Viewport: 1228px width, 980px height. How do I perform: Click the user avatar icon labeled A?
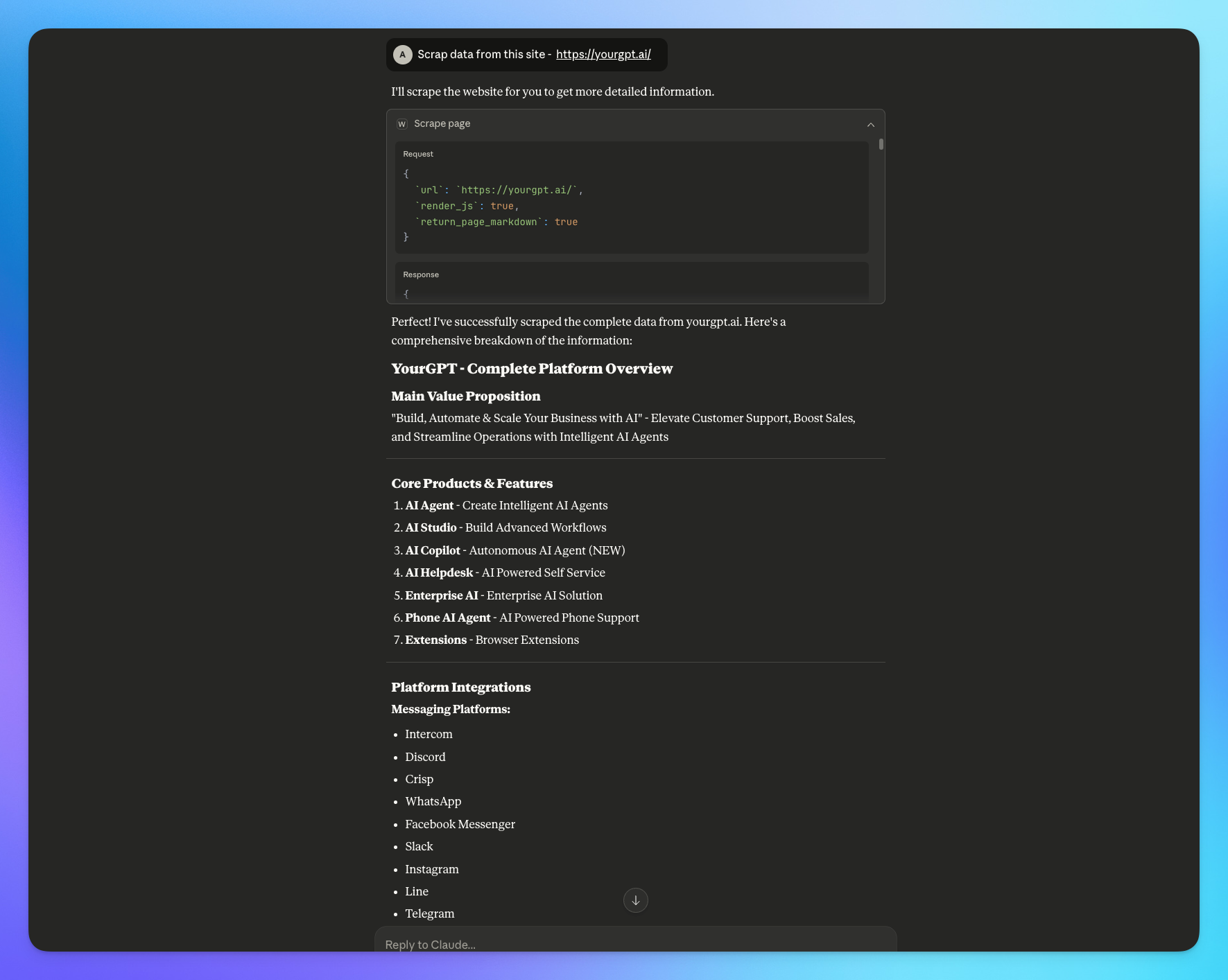click(x=402, y=55)
